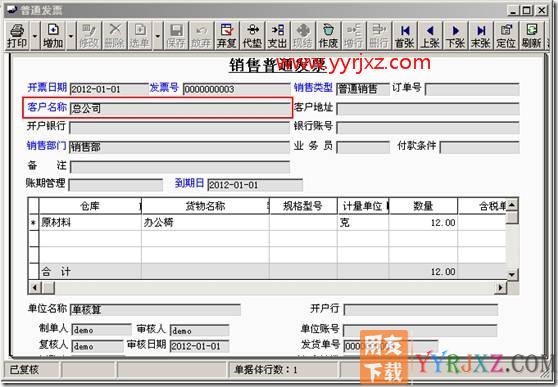Viewport: 558px width, 387px height.
Task: Click the 刷新 refresh icon
Action: tap(531, 36)
